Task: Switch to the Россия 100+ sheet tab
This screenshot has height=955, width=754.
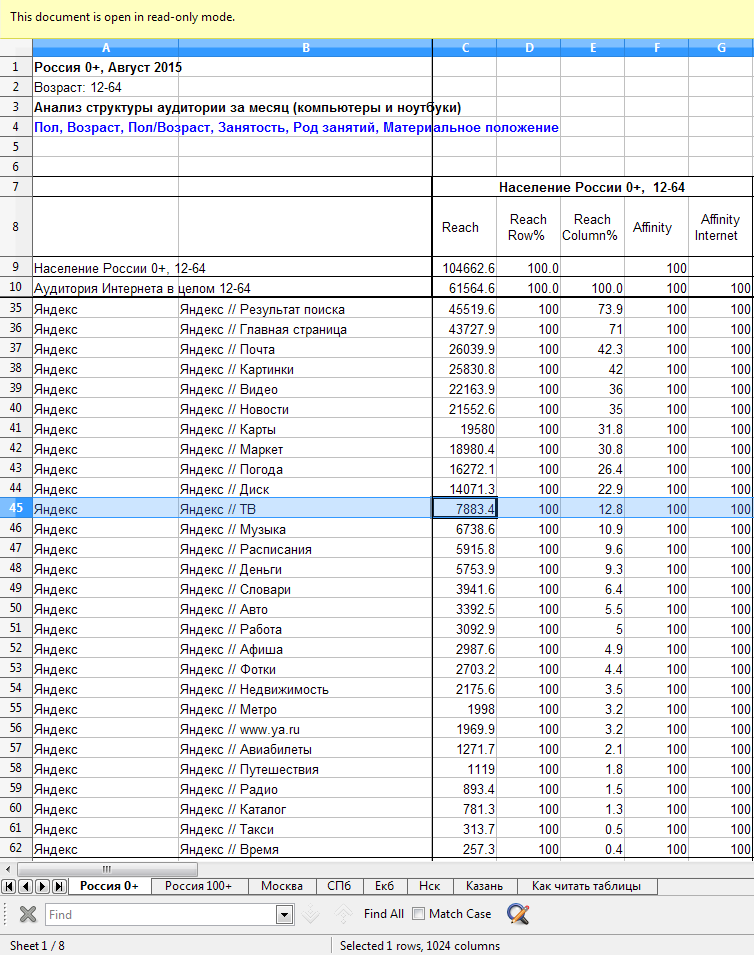Action: (199, 886)
